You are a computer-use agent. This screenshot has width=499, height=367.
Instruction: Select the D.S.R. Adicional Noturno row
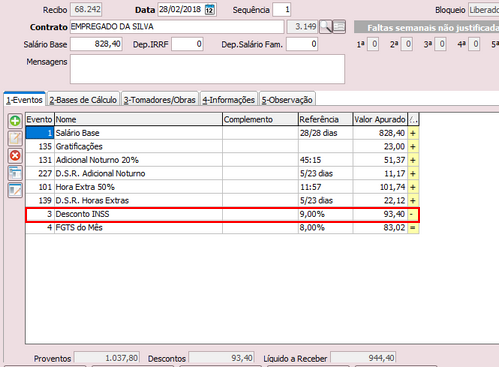tap(222, 173)
